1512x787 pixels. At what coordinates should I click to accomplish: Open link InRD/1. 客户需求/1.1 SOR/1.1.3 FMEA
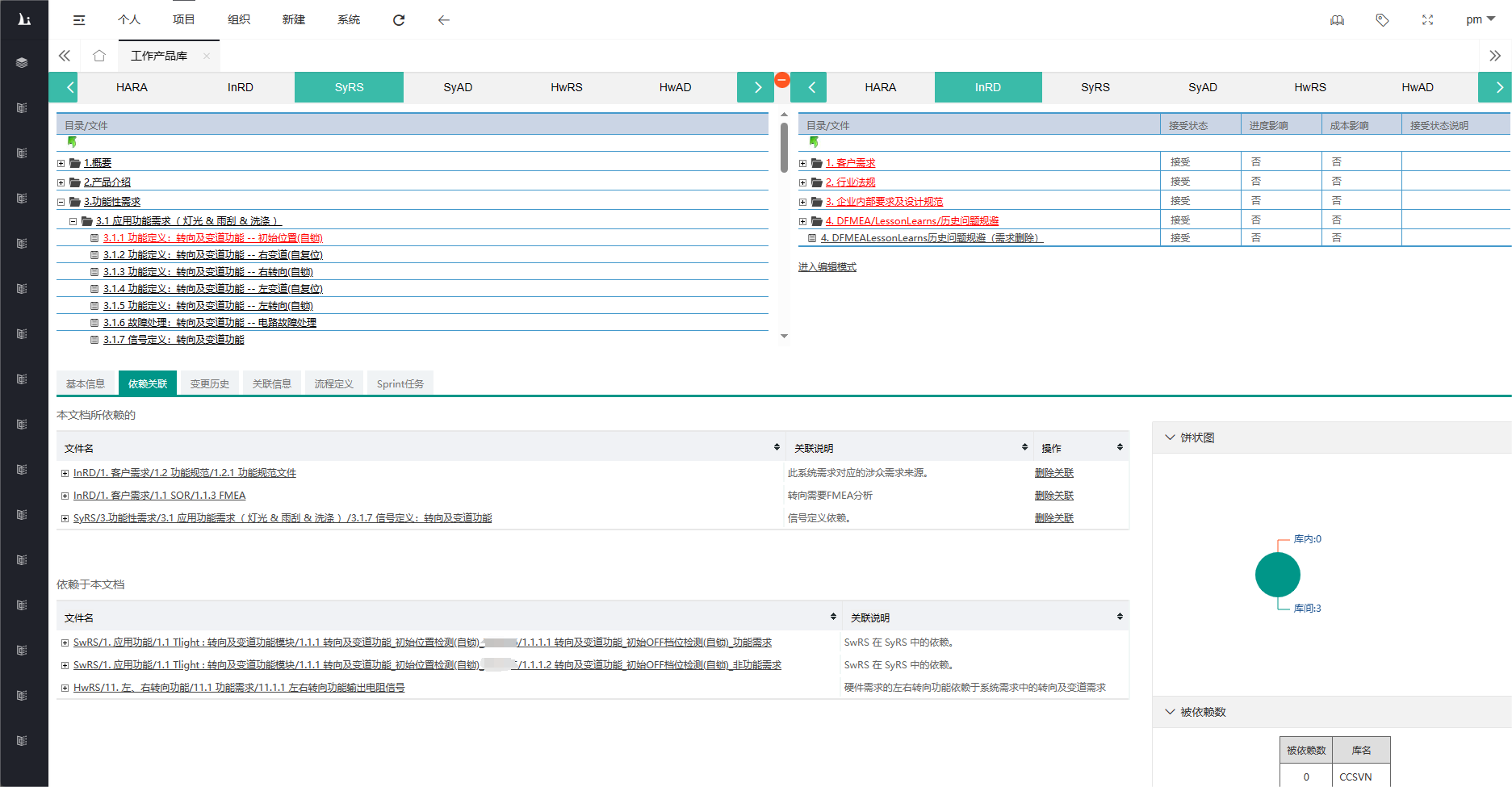pos(160,496)
